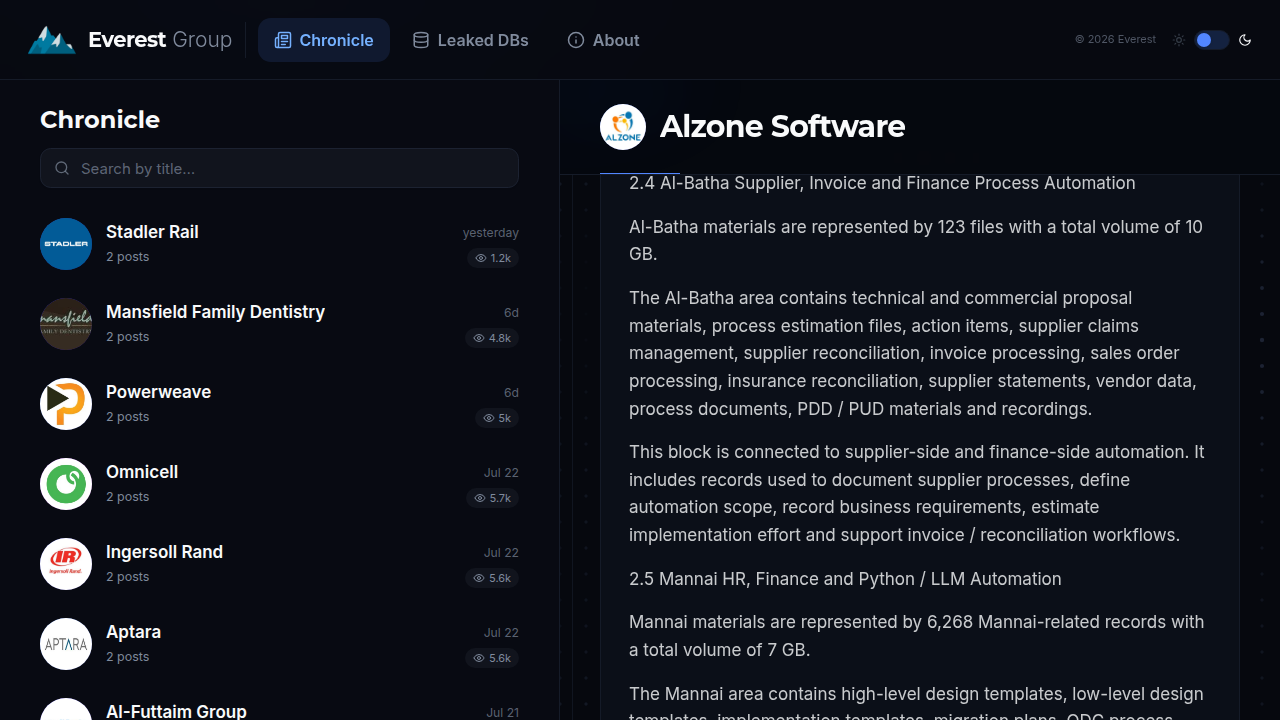Click the database icon beside Leaked DBs
Image resolution: width=1280 pixels, height=720 pixels.
point(421,40)
